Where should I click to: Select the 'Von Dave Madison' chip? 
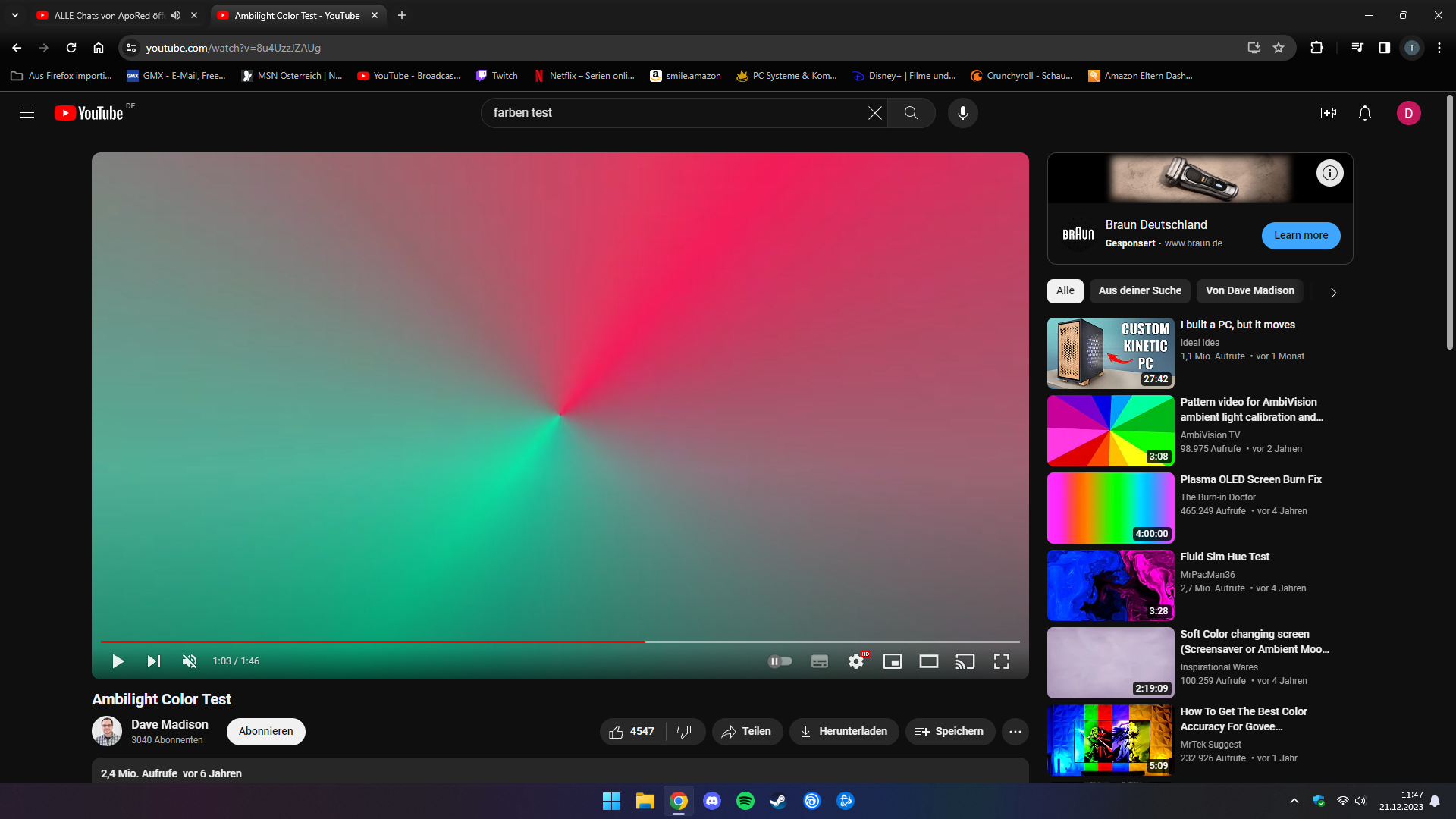point(1250,291)
